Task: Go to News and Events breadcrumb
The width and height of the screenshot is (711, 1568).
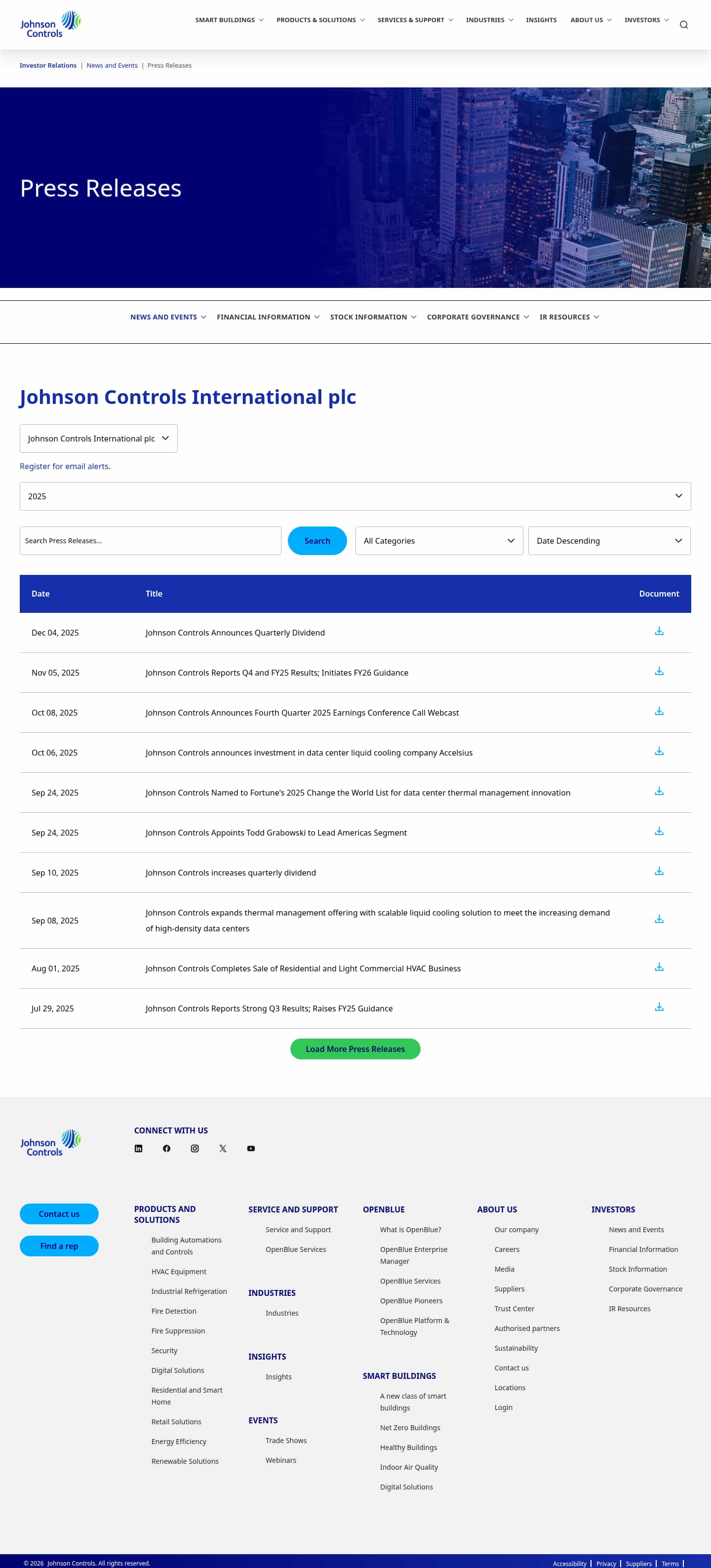Action: click(x=112, y=65)
